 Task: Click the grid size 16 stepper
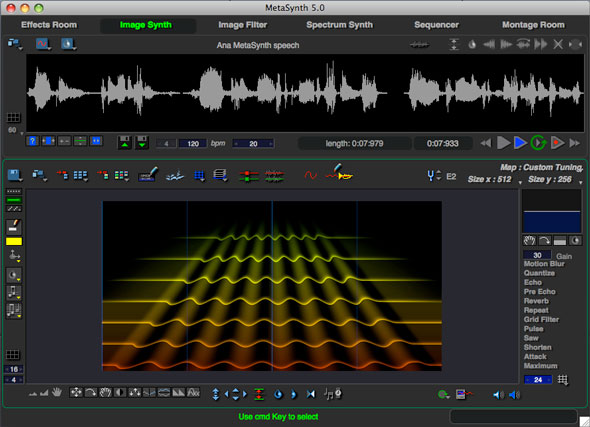pyautogui.click(x=14, y=369)
